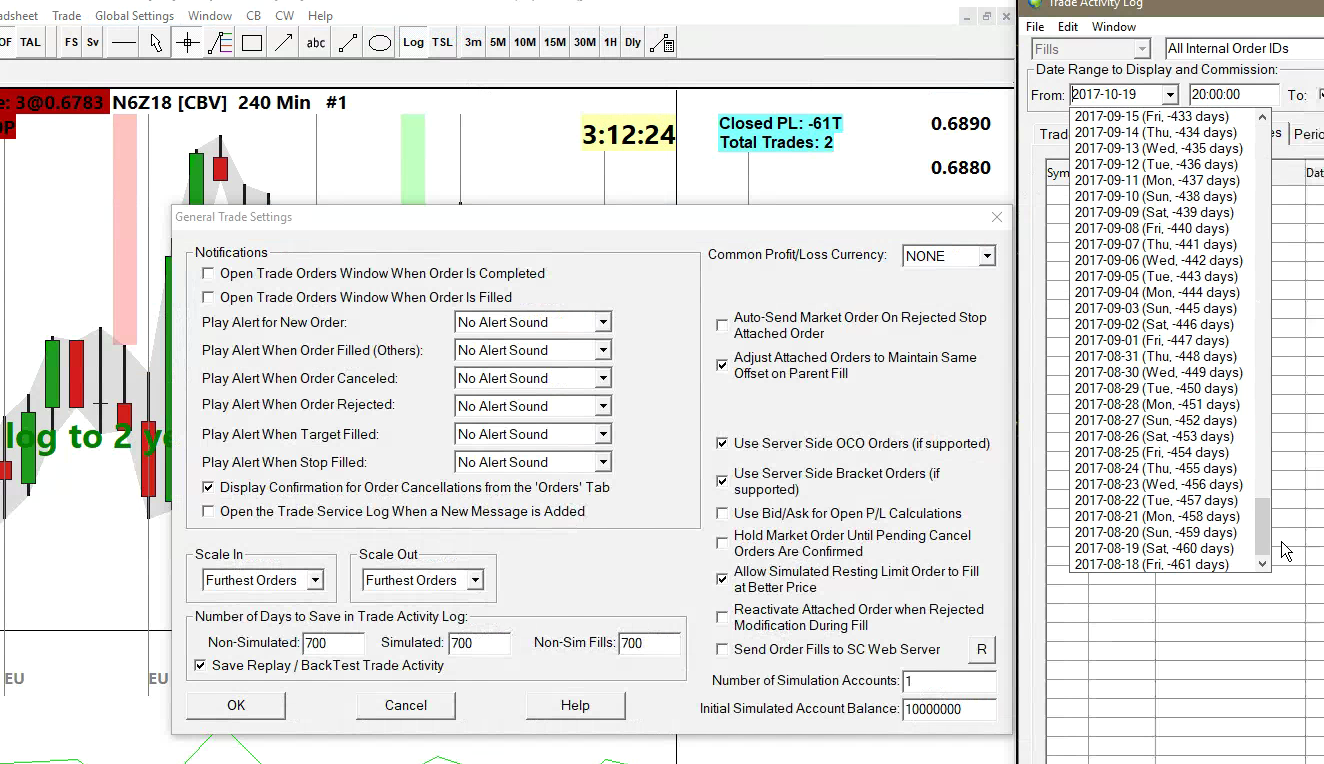Check Open Trade Service Log When Message Added

coord(208,511)
